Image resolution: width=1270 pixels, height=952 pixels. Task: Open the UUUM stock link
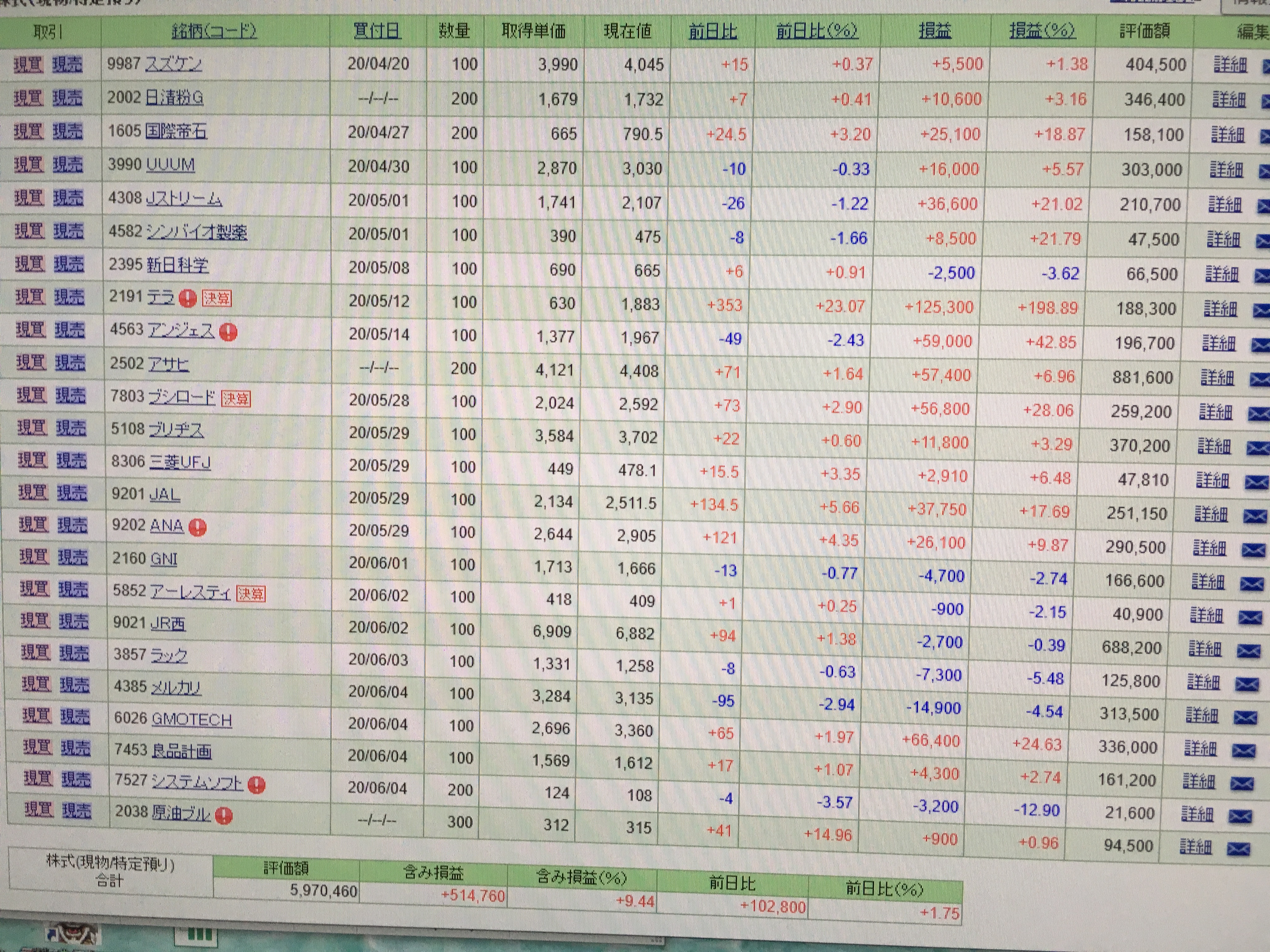[x=170, y=165]
